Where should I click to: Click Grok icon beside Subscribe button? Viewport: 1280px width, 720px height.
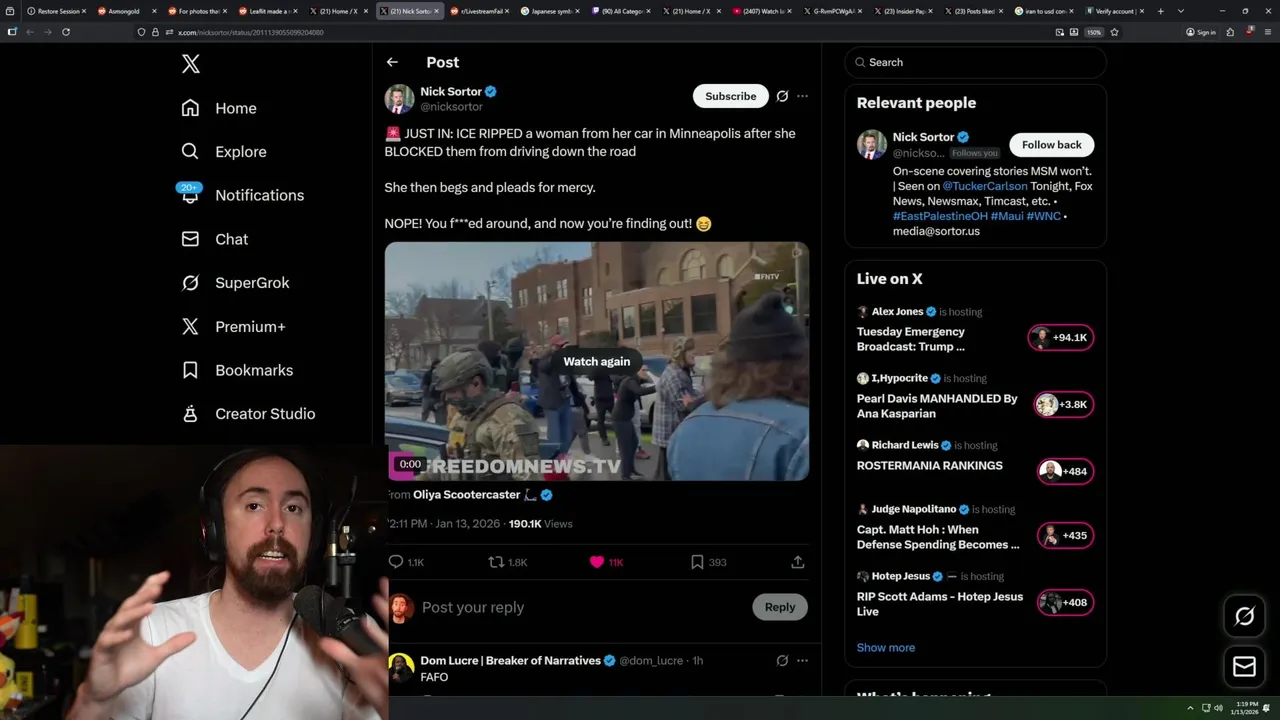click(x=782, y=96)
